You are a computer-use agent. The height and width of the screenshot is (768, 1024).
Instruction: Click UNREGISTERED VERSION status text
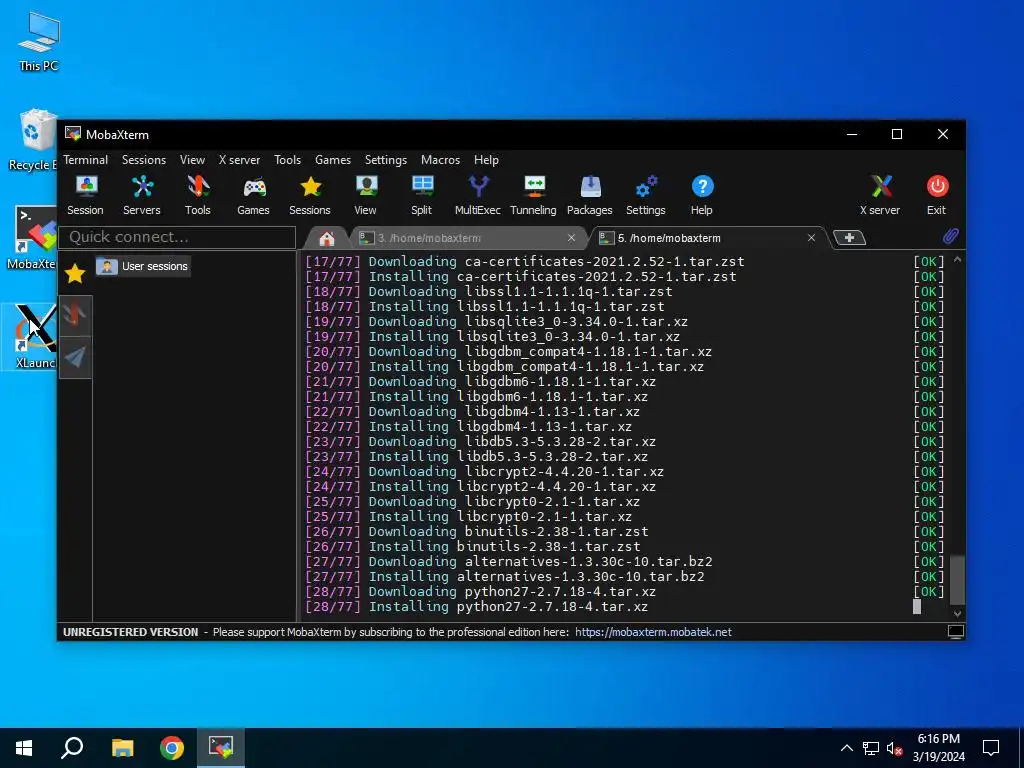(131, 632)
